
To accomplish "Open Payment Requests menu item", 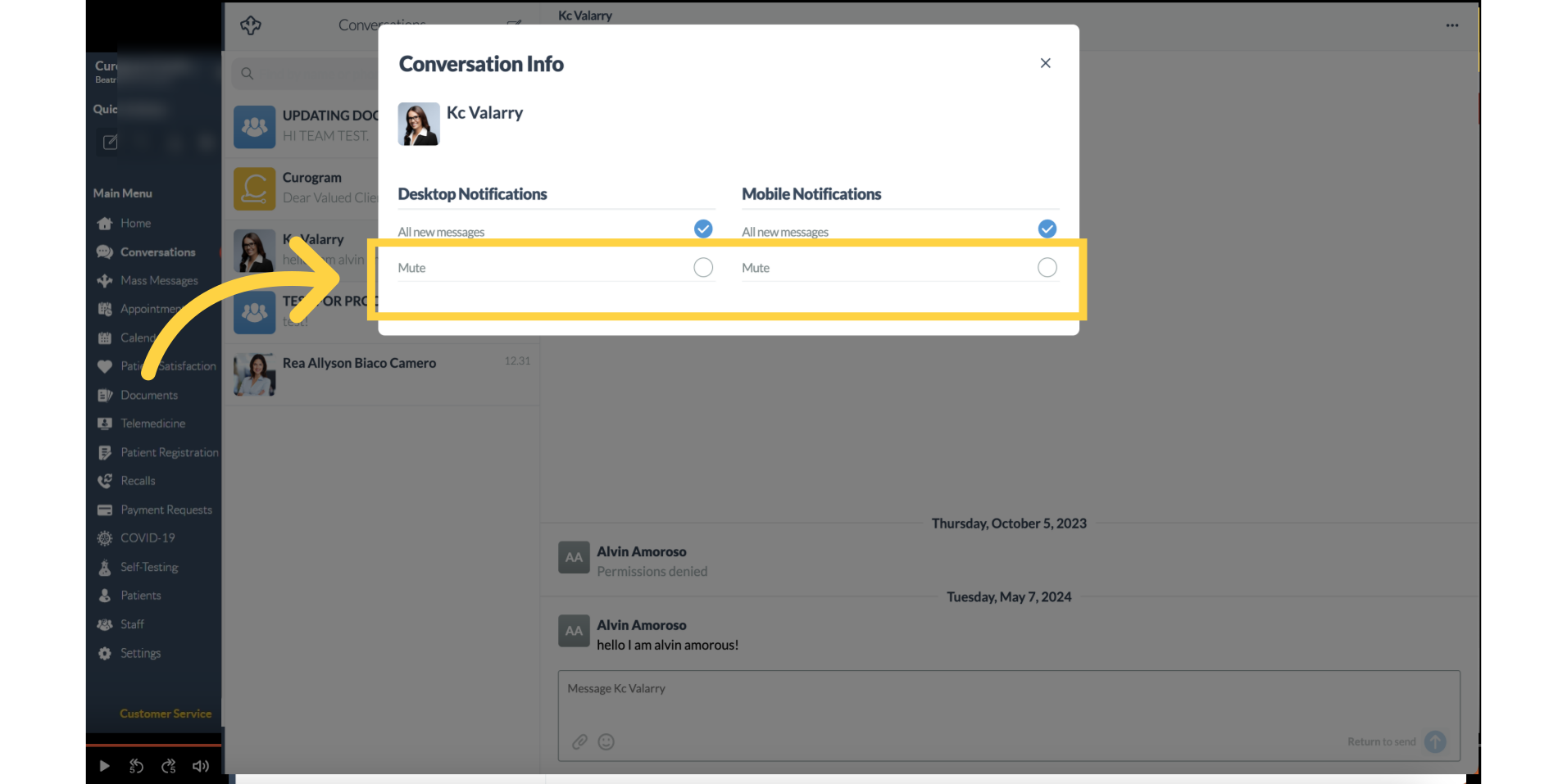I will 166,510.
